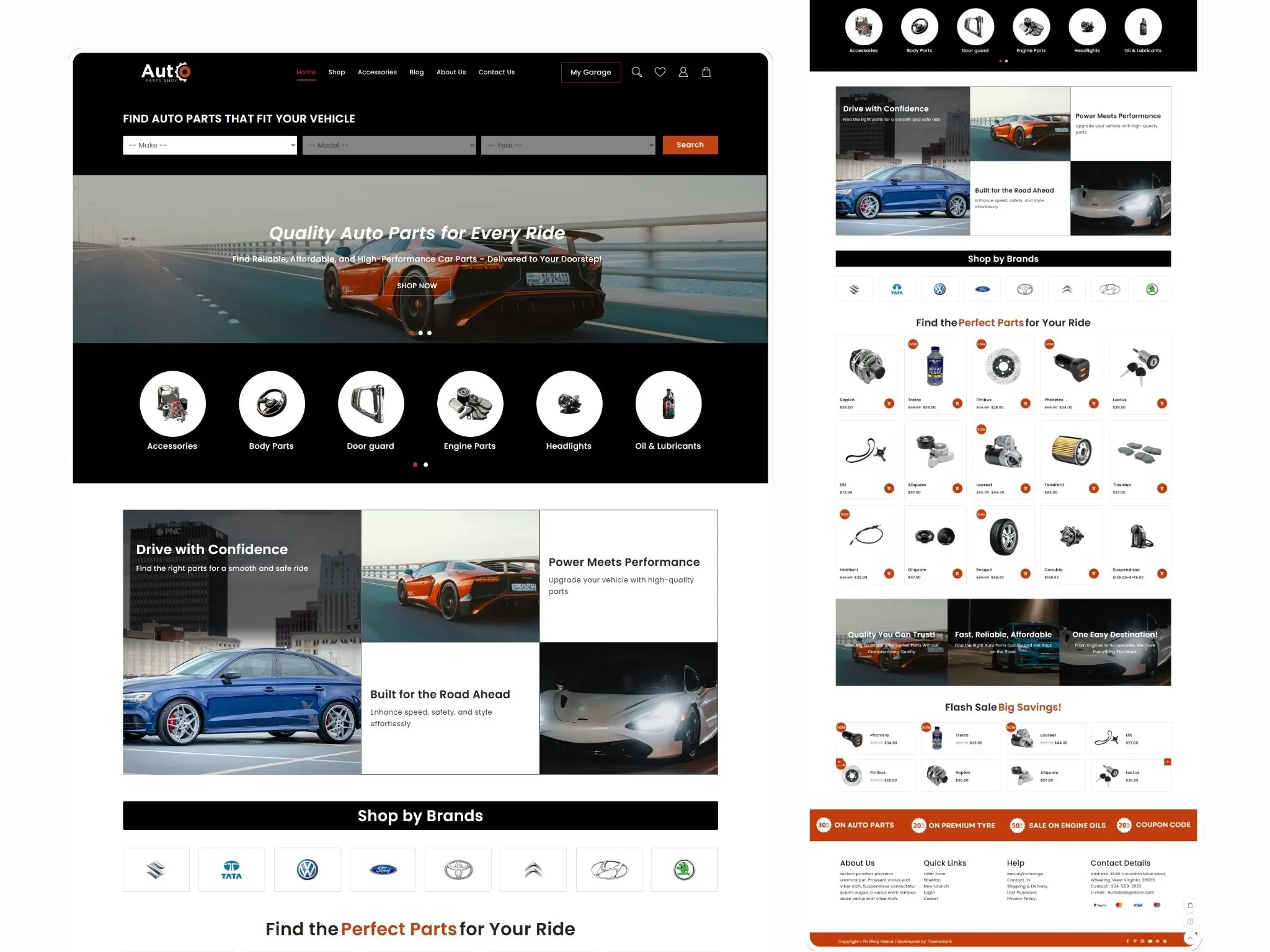
Task: Click the Tata logo in Shop by Brands
Action: 231,869
